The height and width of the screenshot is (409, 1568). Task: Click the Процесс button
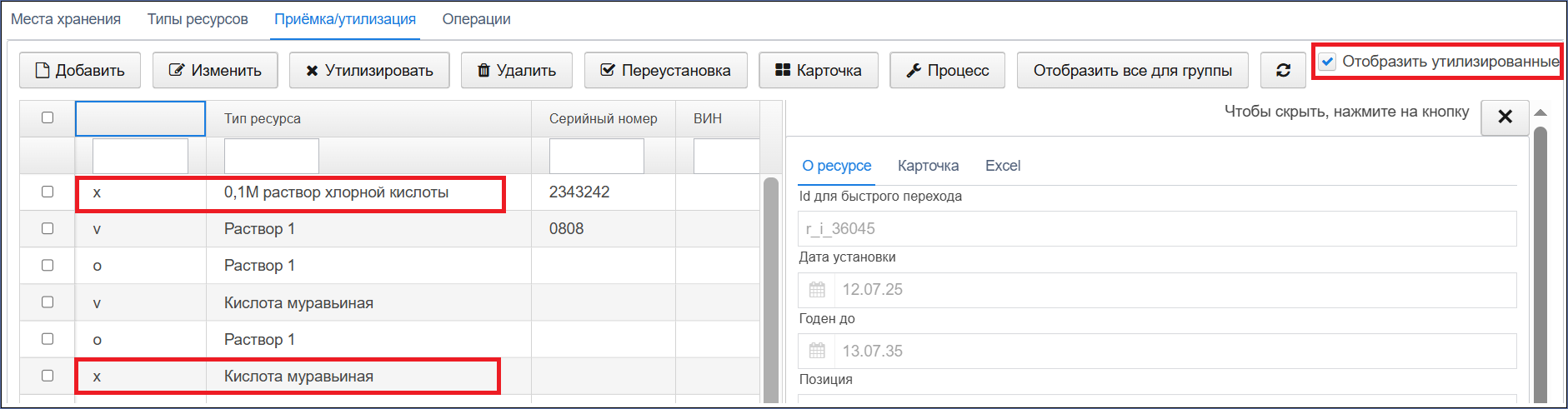(x=948, y=70)
